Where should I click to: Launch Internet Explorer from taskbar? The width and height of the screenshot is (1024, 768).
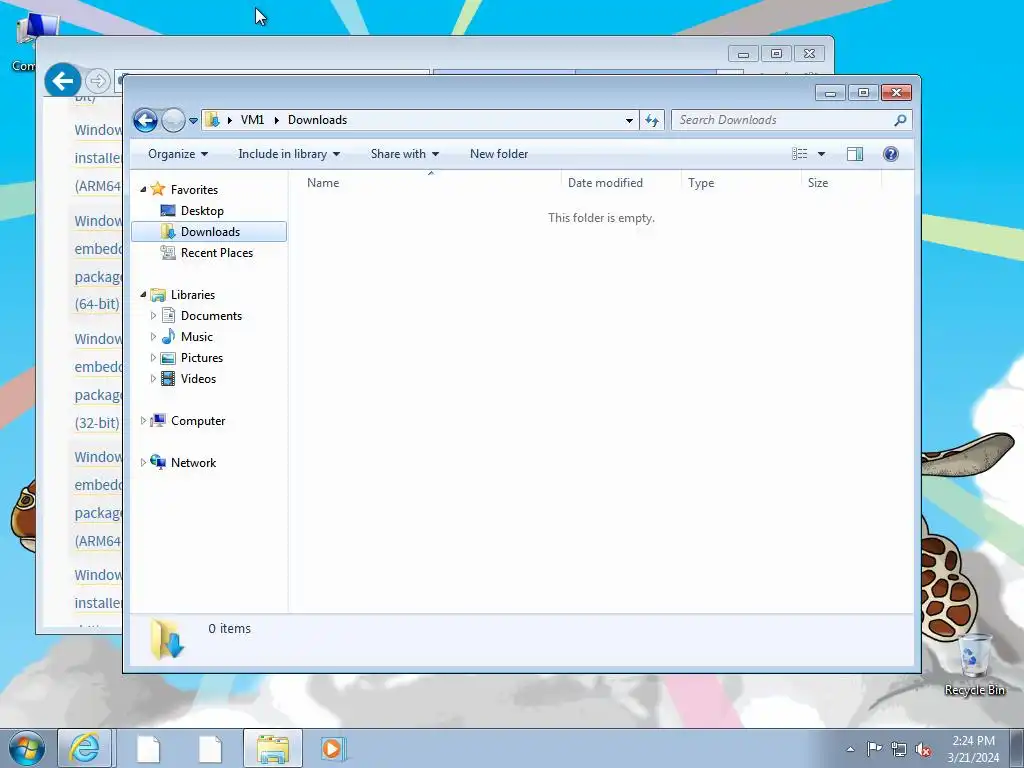click(85, 748)
